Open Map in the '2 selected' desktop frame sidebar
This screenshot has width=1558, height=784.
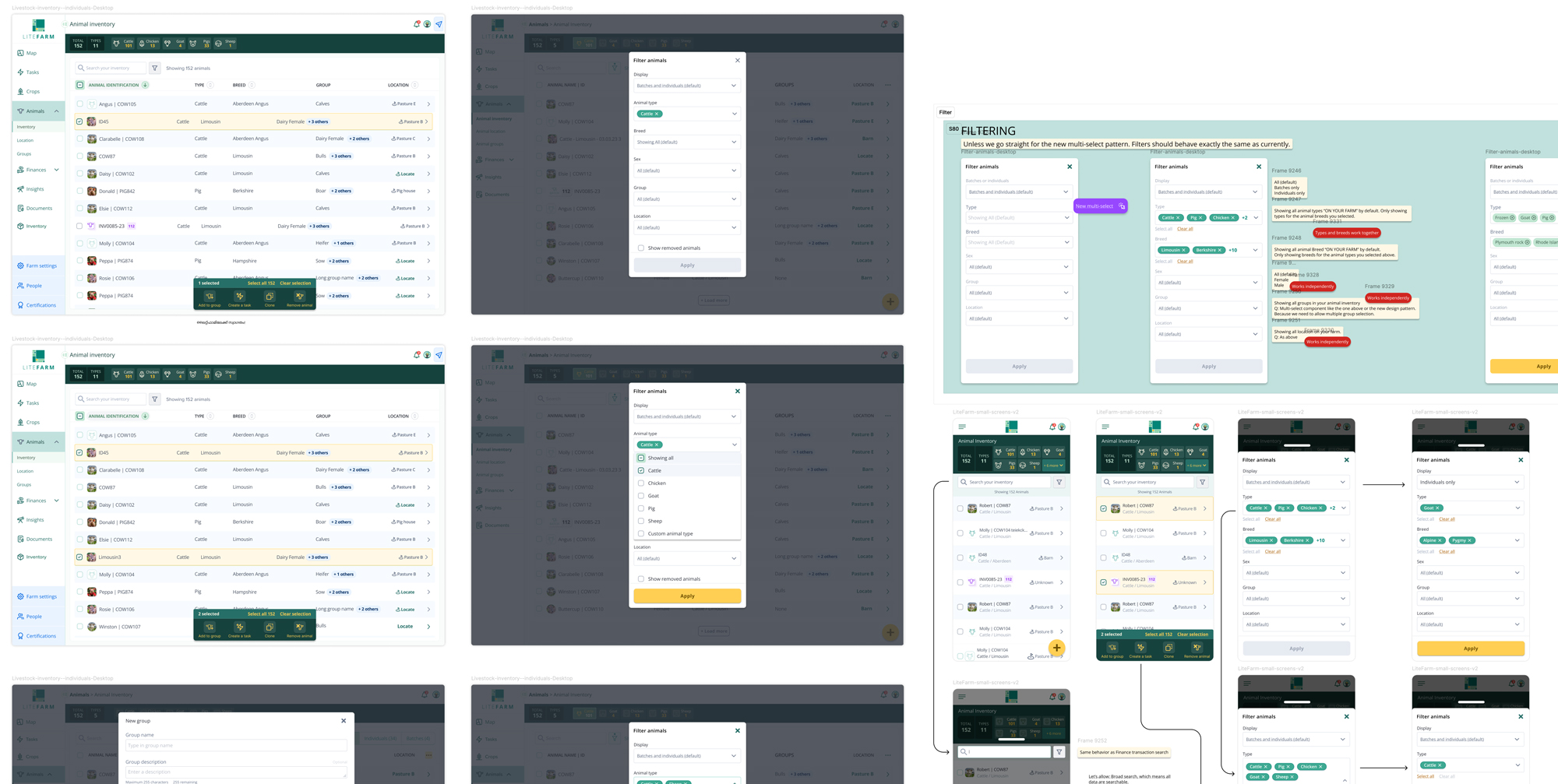[27, 384]
